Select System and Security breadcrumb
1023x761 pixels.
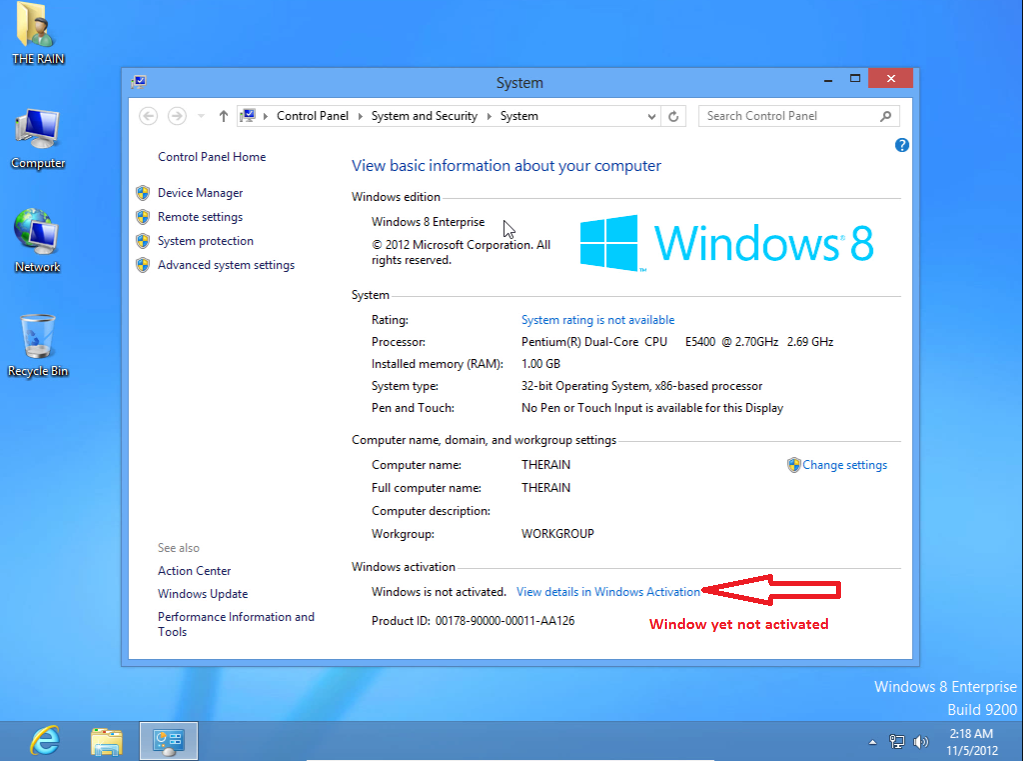(424, 116)
